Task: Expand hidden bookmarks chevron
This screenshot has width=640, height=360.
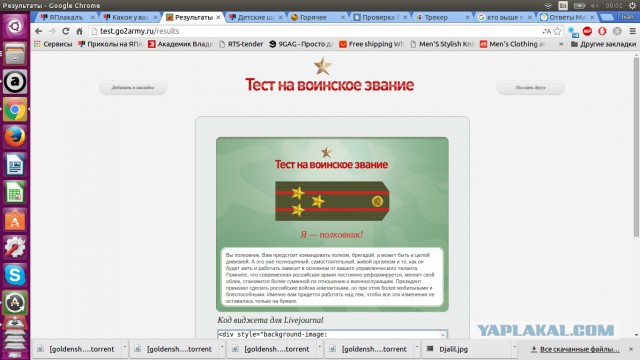Action: [x=561, y=44]
